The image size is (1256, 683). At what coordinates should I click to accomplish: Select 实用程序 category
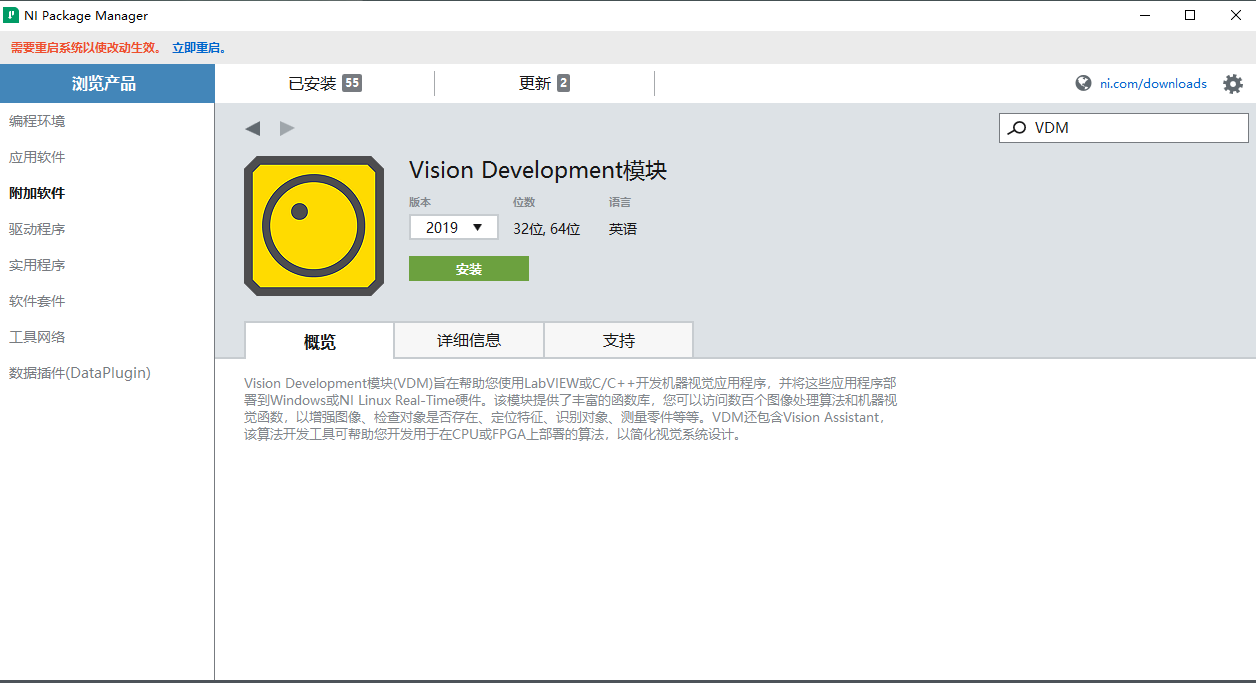(x=37, y=265)
